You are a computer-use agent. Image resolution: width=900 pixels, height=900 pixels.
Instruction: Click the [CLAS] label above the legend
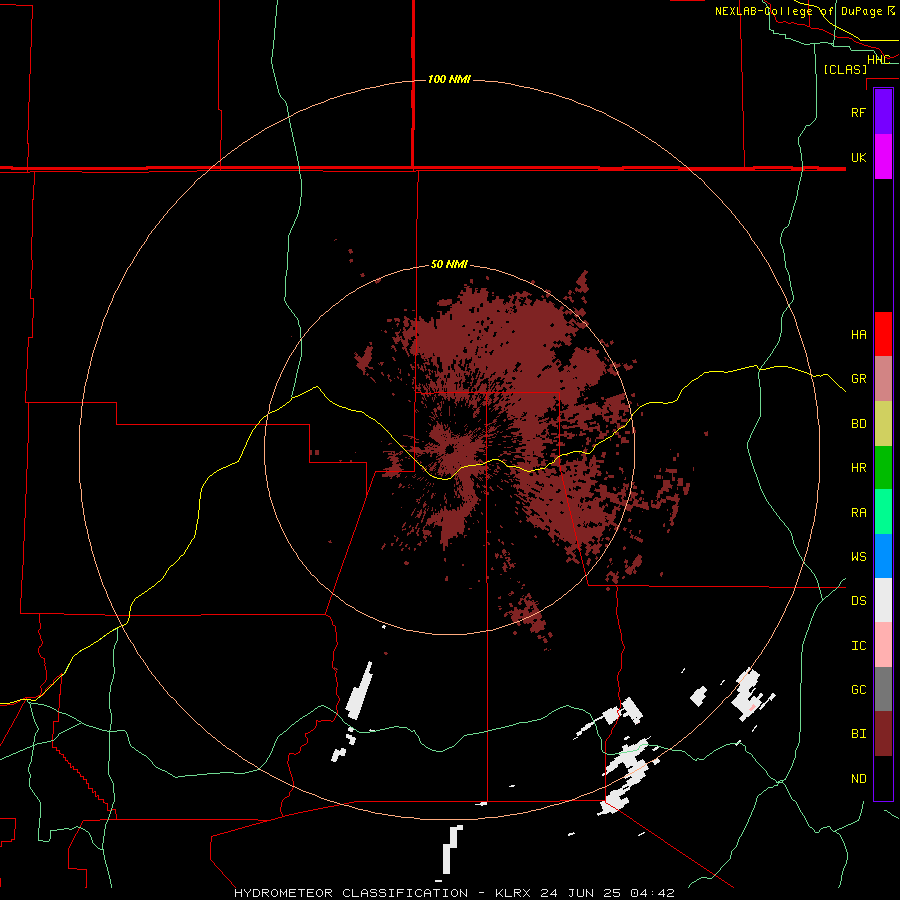coord(845,70)
